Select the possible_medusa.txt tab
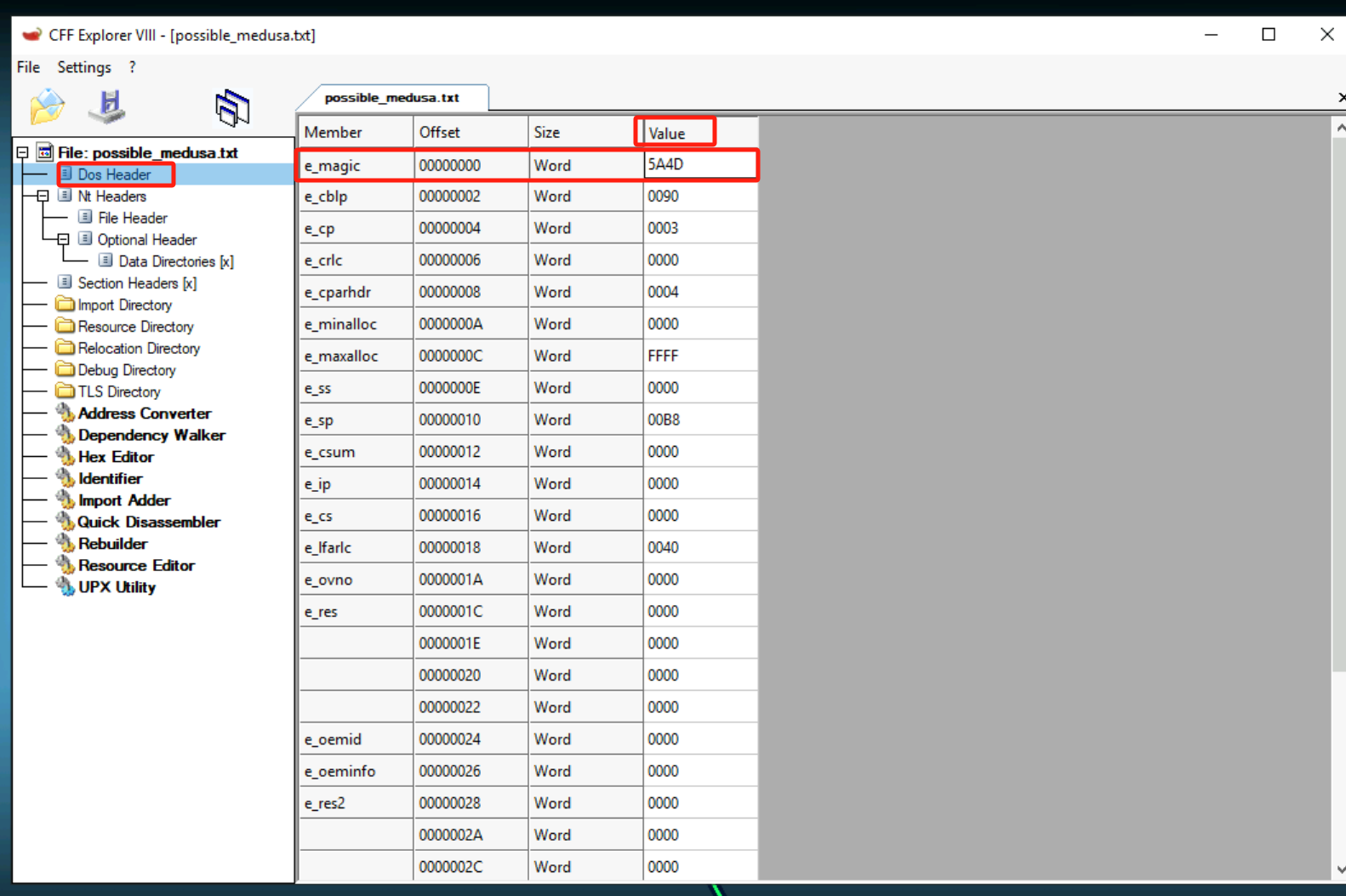This screenshot has width=1346, height=896. (x=392, y=98)
